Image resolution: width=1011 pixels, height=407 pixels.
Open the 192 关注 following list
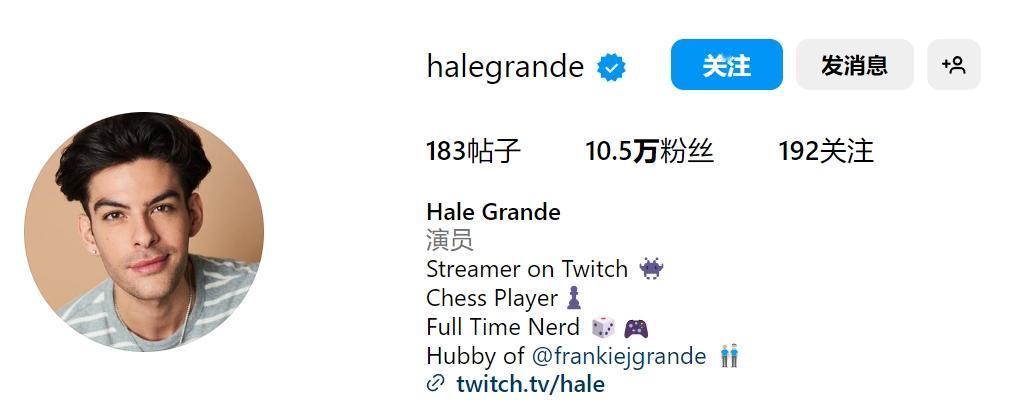tap(826, 152)
